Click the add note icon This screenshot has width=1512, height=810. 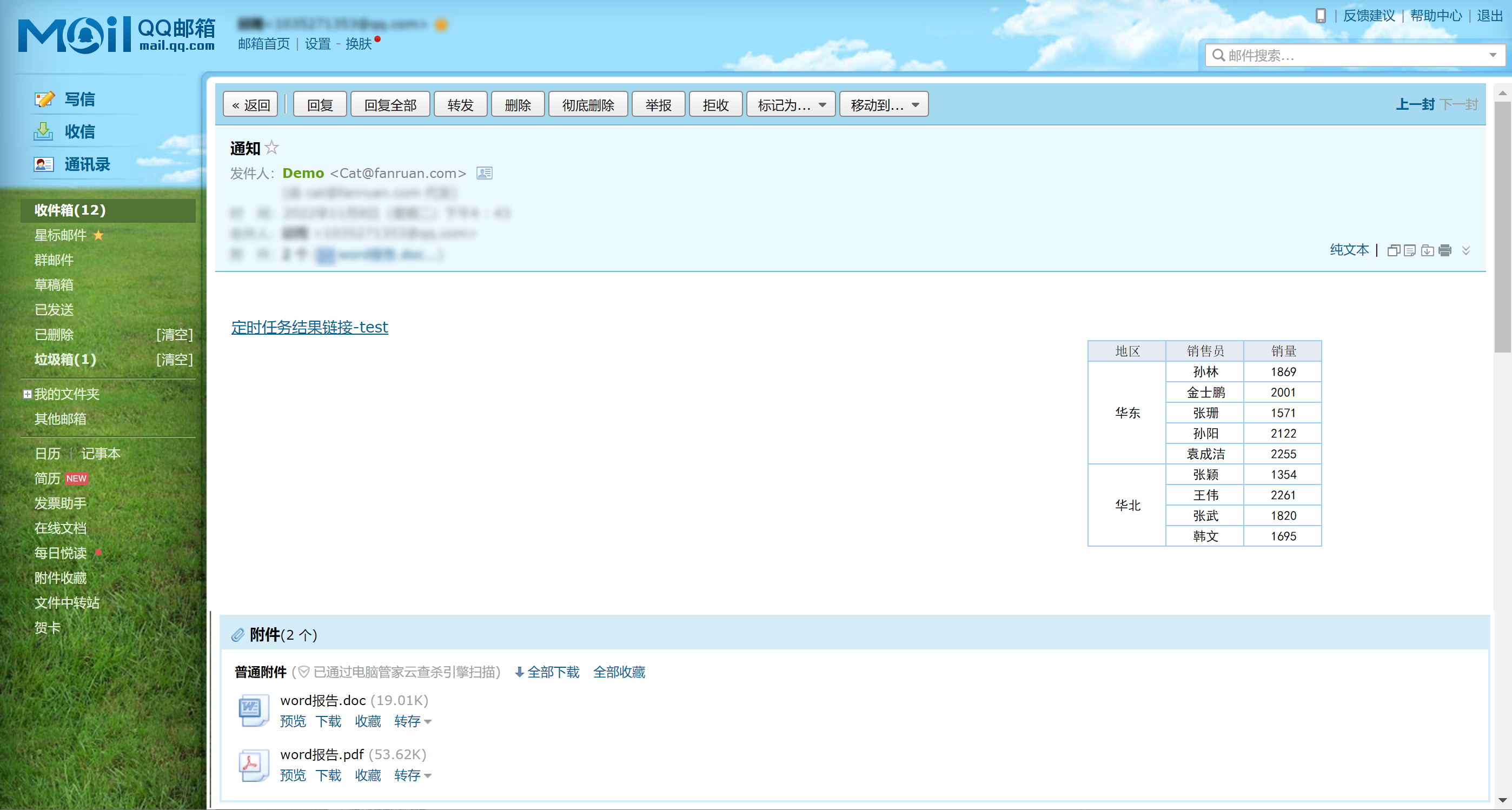(x=1410, y=251)
